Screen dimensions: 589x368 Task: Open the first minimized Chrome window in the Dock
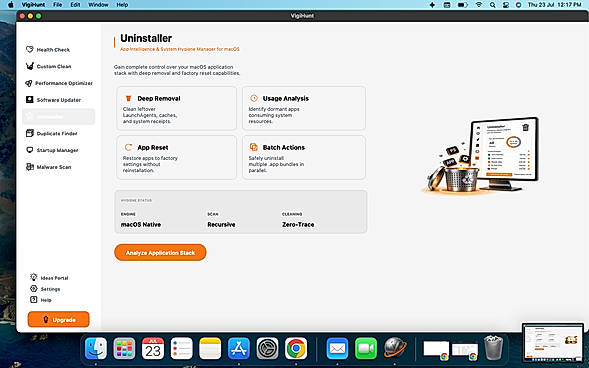pyautogui.click(x=436, y=350)
